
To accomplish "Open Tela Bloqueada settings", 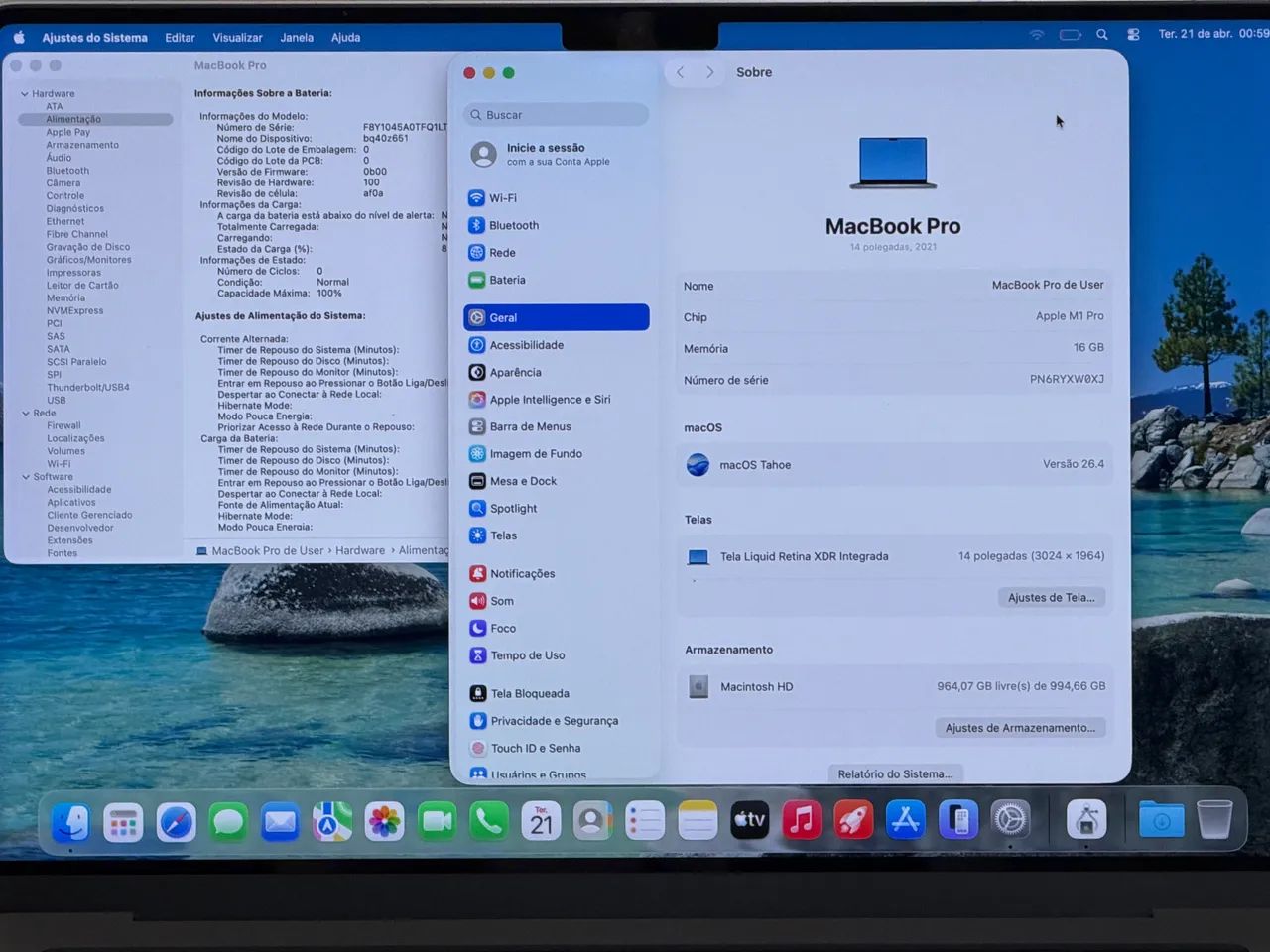I will [556, 694].
